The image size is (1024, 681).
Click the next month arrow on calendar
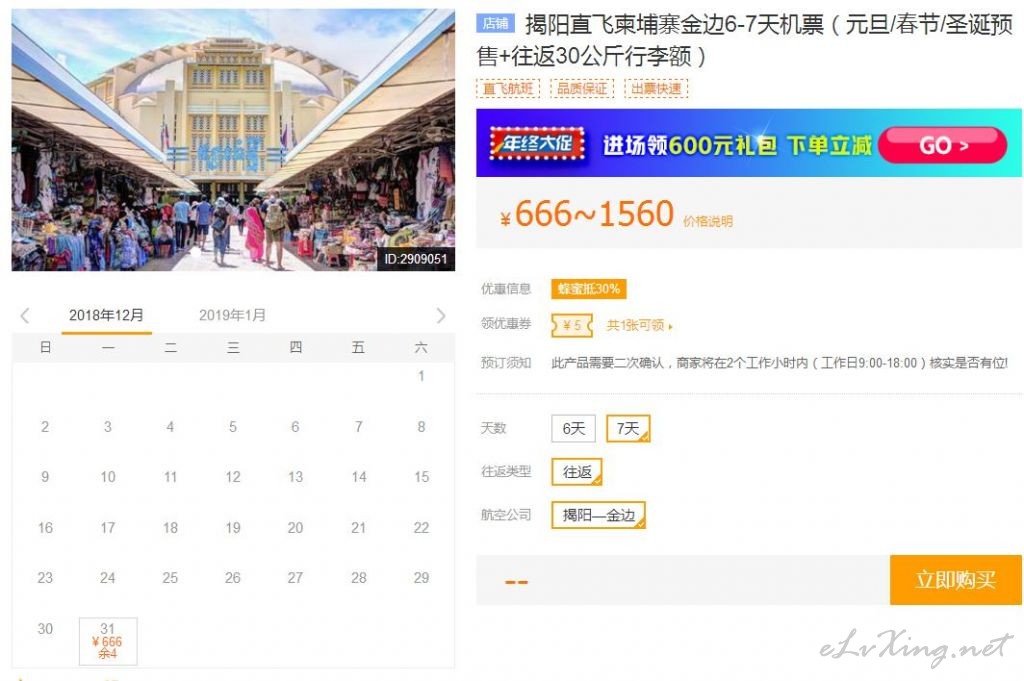[441, 316]
